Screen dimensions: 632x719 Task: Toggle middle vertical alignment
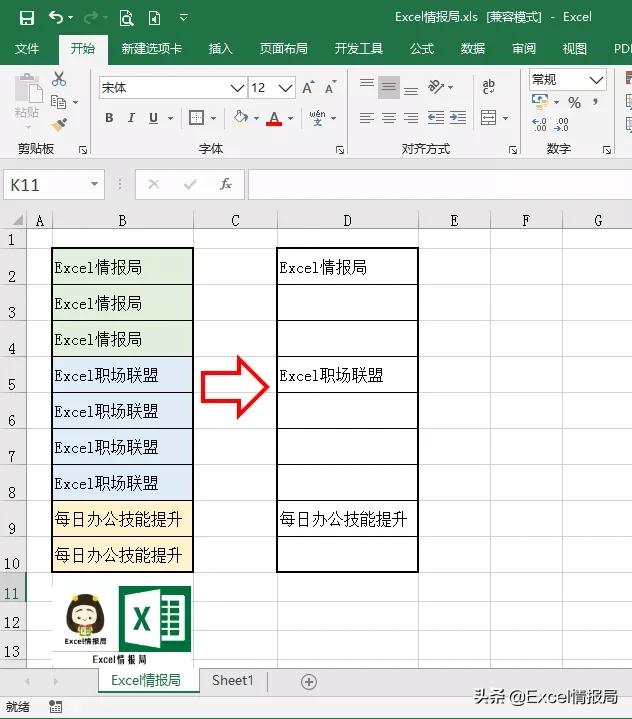[388, 87]
